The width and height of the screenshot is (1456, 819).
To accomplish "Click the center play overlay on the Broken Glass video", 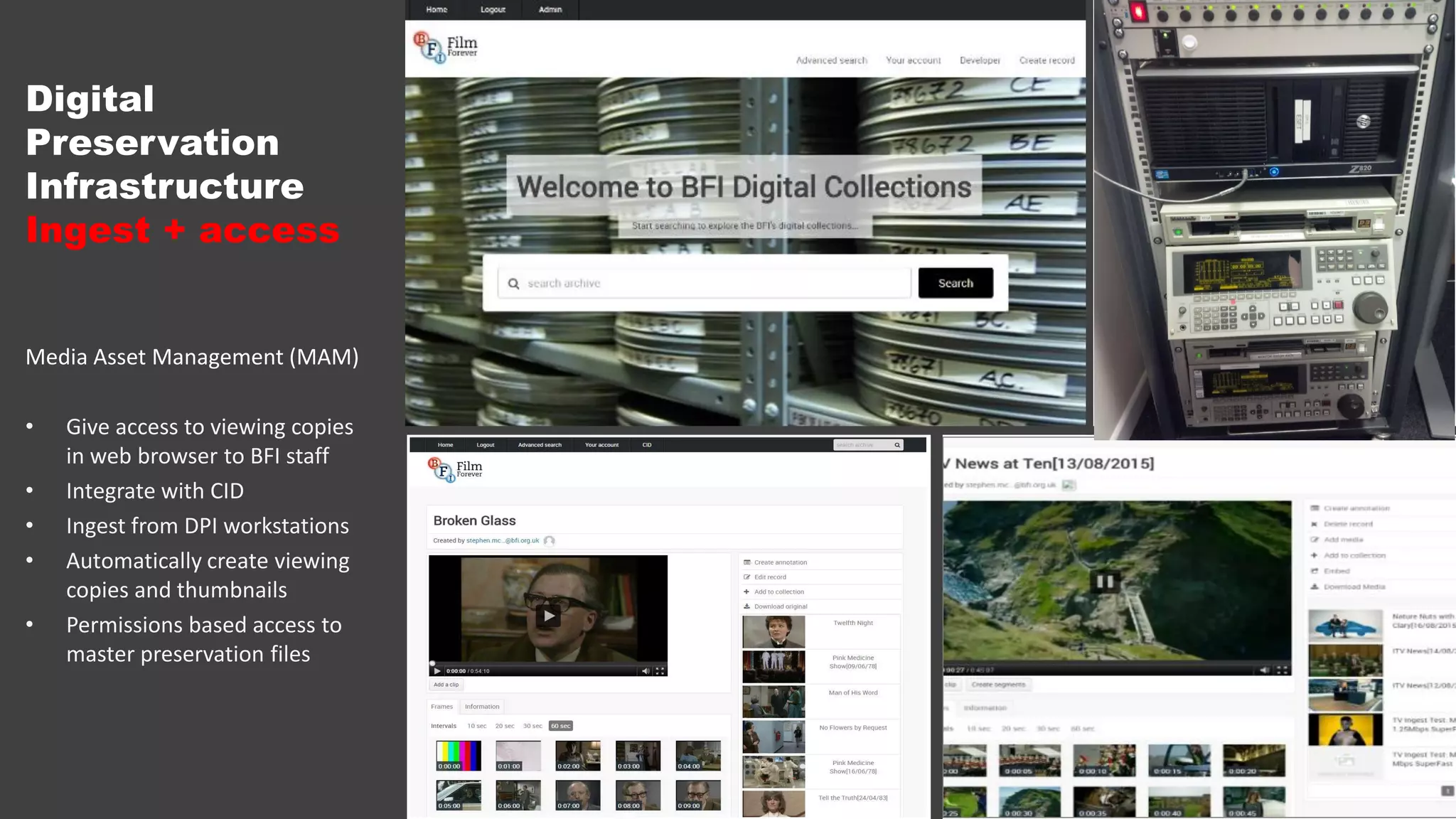I will click(x=548, y=616).
